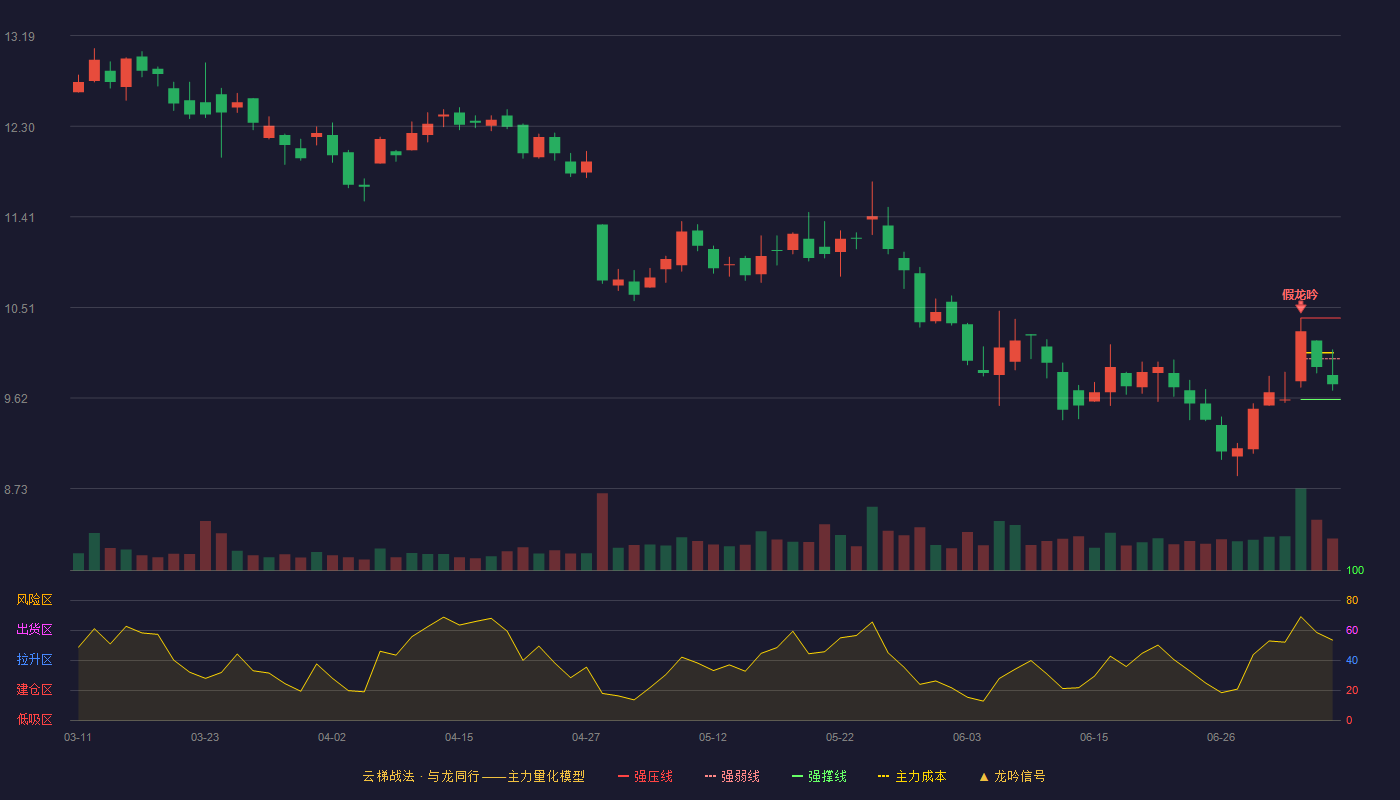Toggle the 强弱线 legend label
Image resolution: width=1400 pixels, height=800 pixels.
740,777
